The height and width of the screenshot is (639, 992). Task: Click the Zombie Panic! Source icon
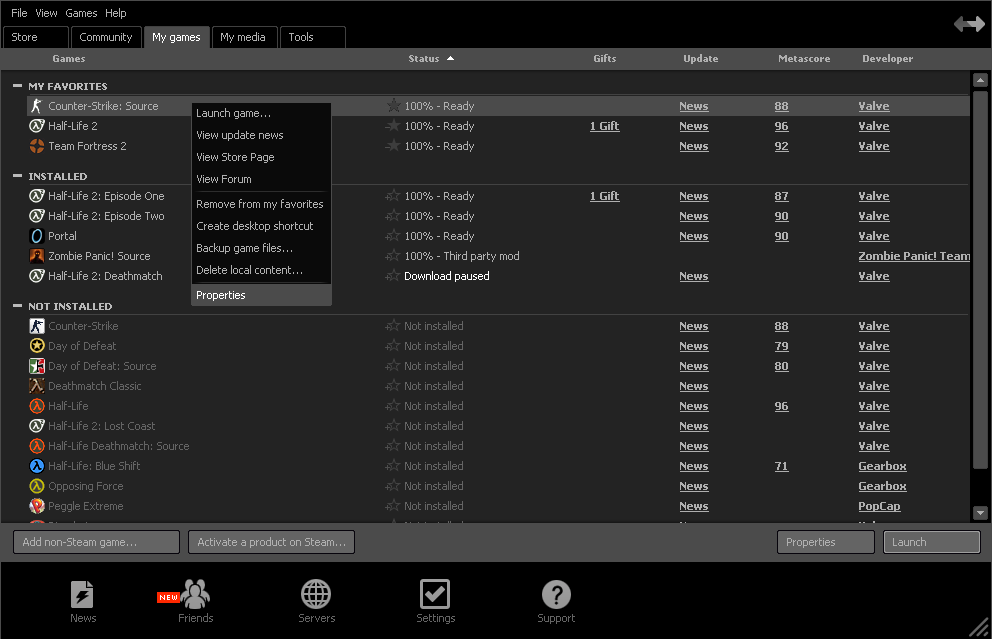coord(37,256)
